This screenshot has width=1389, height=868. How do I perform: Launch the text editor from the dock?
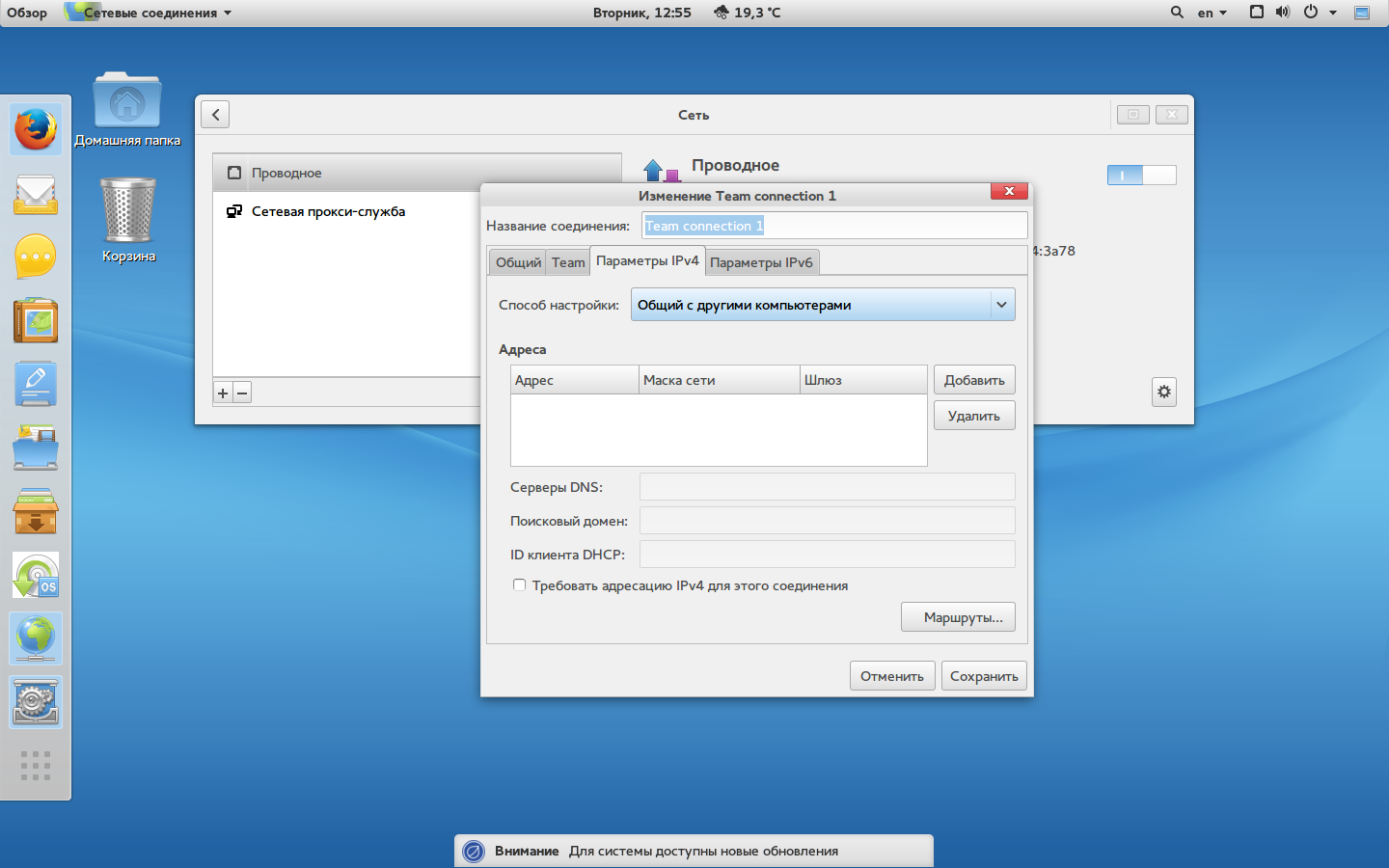(36, 385)
